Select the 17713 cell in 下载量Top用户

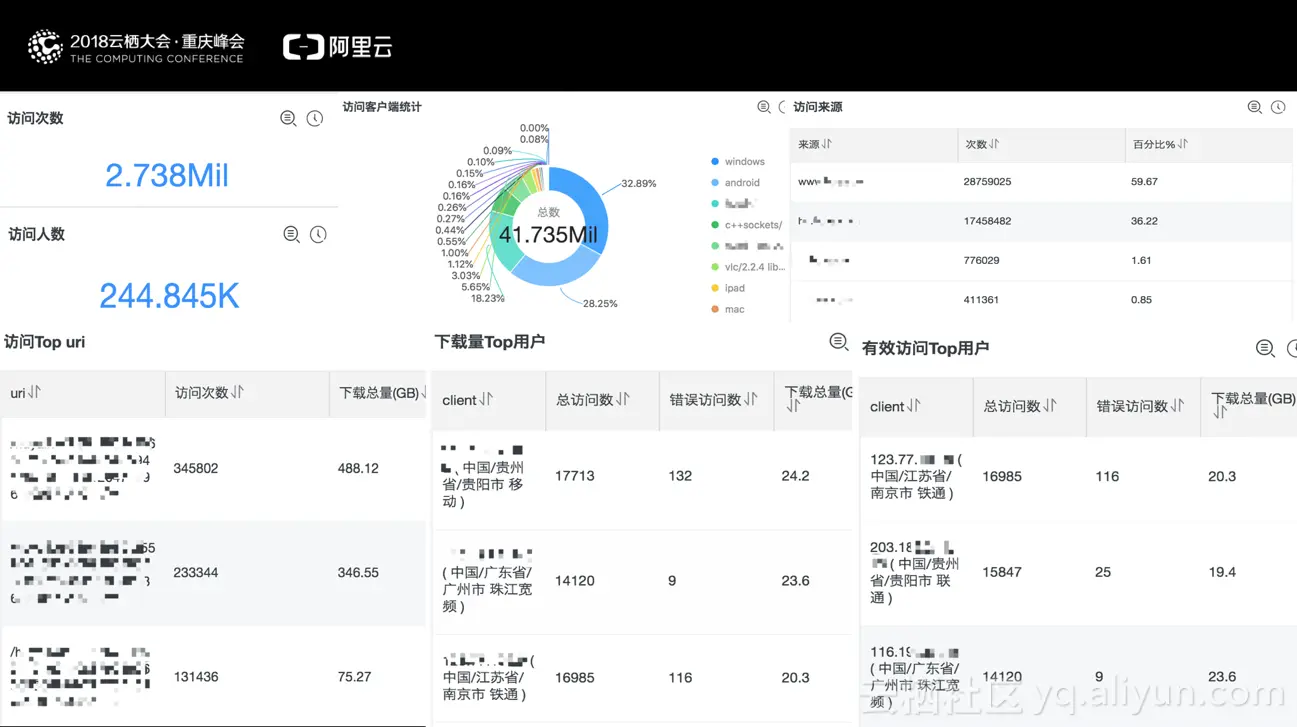575,476
